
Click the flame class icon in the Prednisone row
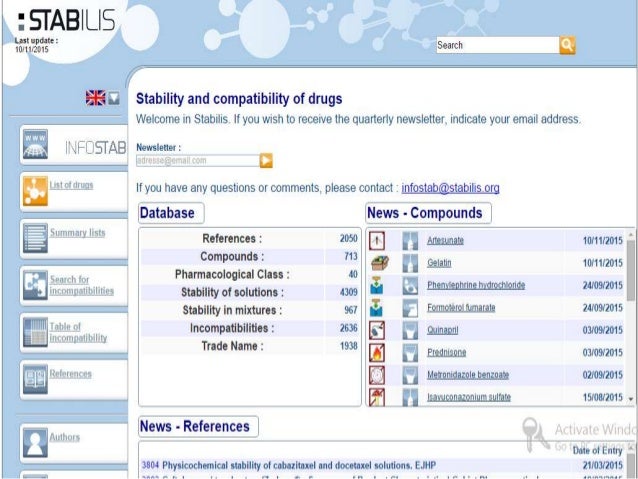point(377,352)
